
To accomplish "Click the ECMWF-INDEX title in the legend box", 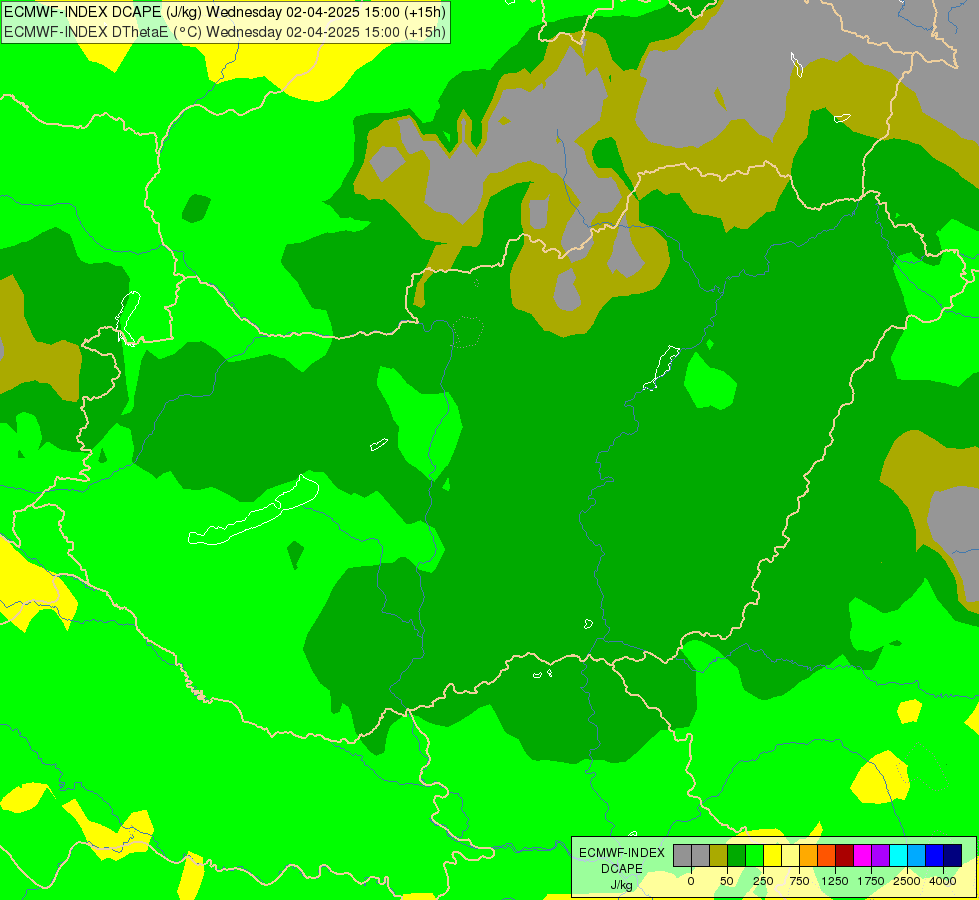I will (622, 853).
